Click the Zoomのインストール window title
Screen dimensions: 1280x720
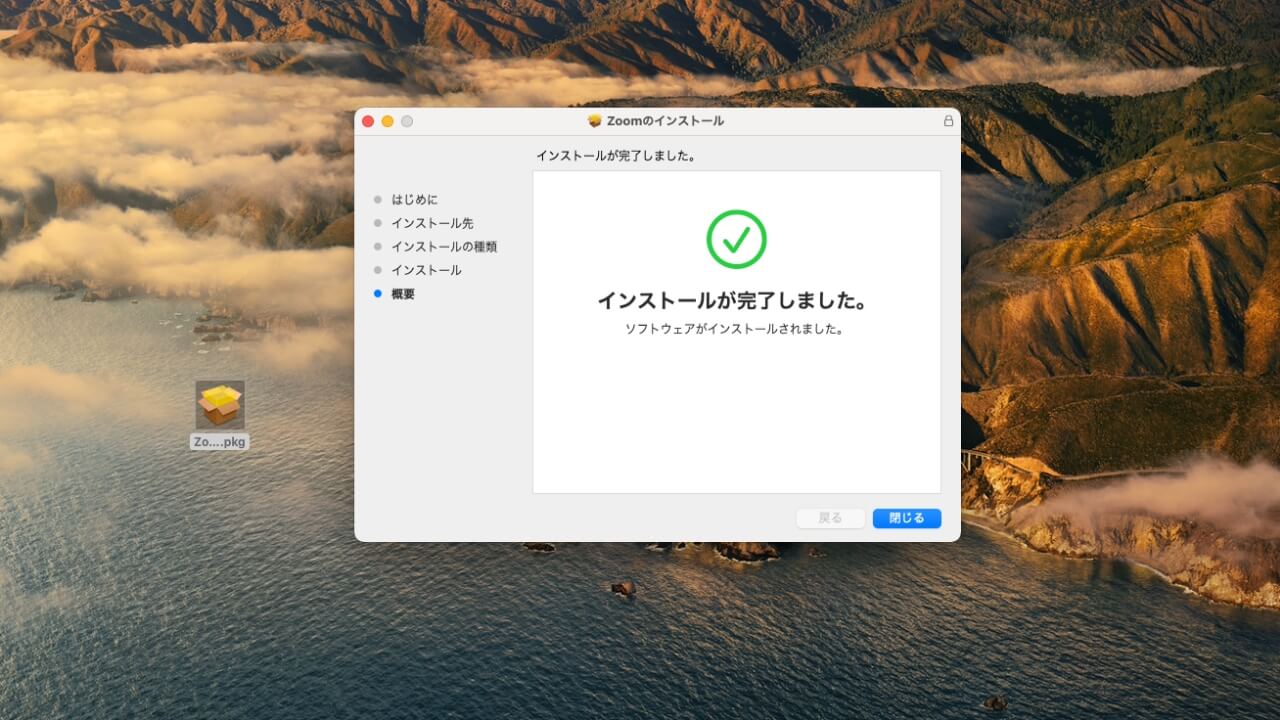665,121
